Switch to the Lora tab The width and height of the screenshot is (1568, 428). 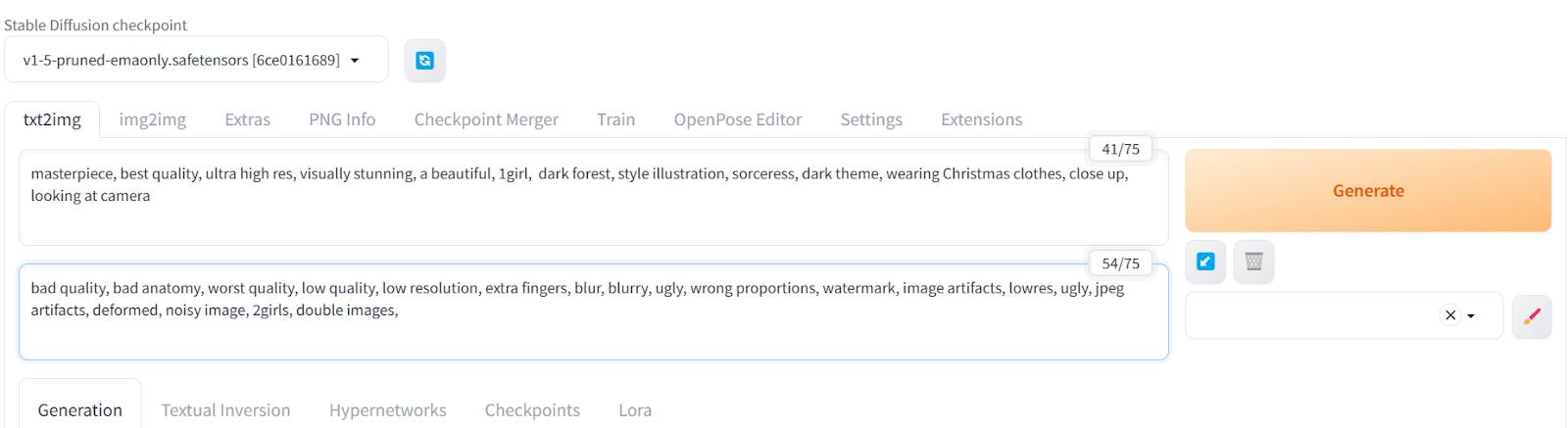[x=635, y=409]
